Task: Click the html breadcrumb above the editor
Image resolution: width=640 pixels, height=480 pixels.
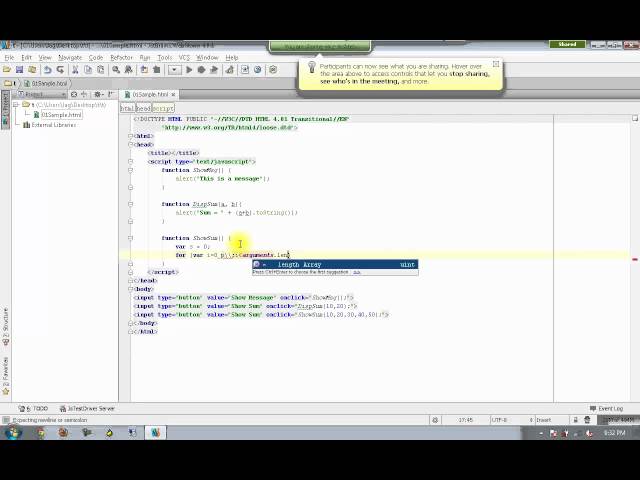Action: pyautogui.click(x=127, y=109)
